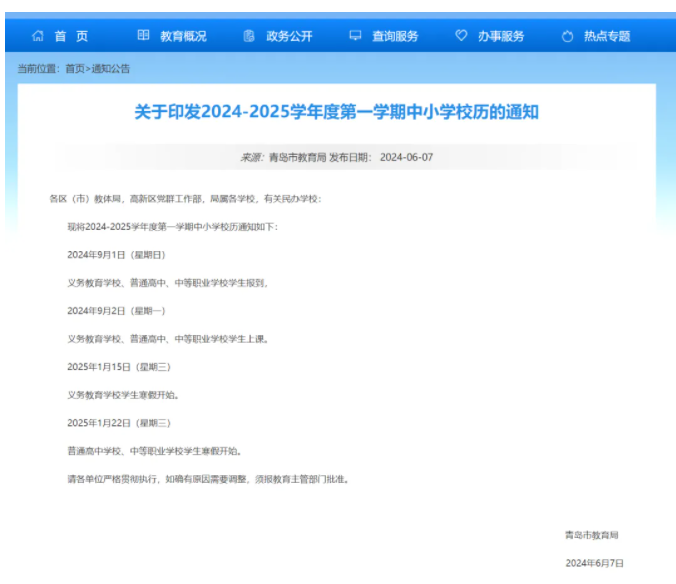Viewport: 676px width, 584px height.
Task: Click the date 2025年1月15日（星期三）
Action: click(x=119, y=367)
